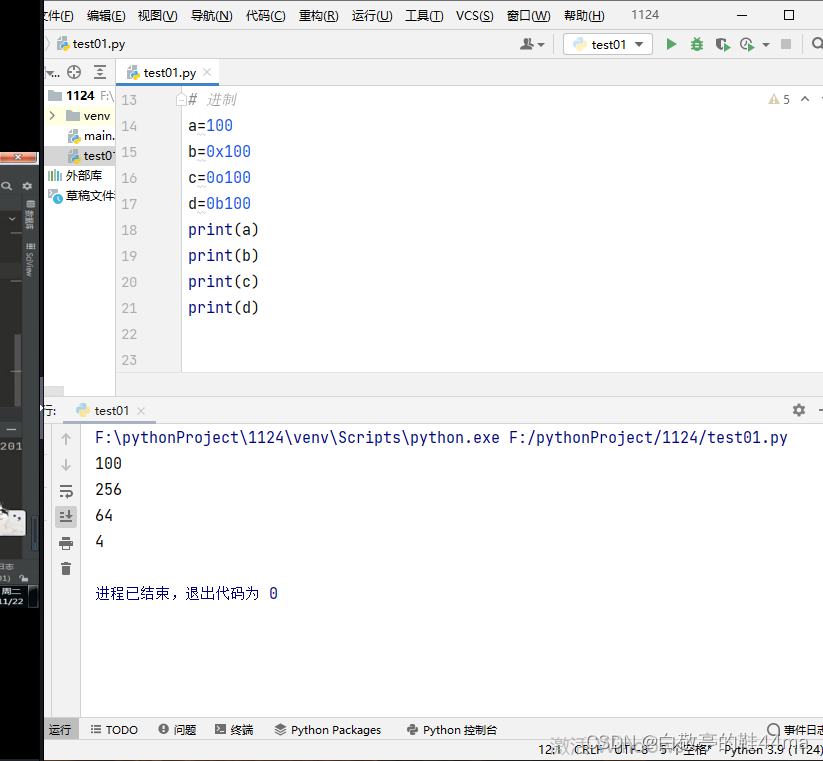The width and height of the screenshot is (823, 761).
Task: Open the 工具(T) menu
Action: [x=424, y=16]
